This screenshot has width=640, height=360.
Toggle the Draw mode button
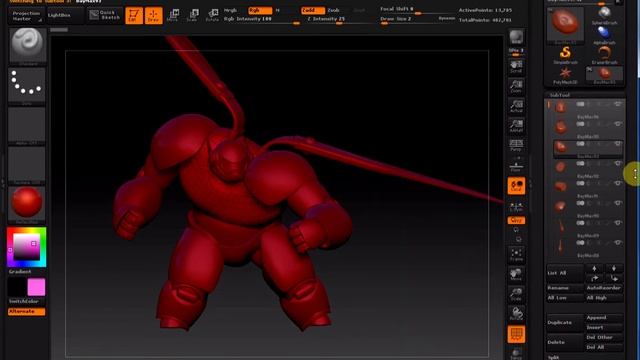pos(153,16)
